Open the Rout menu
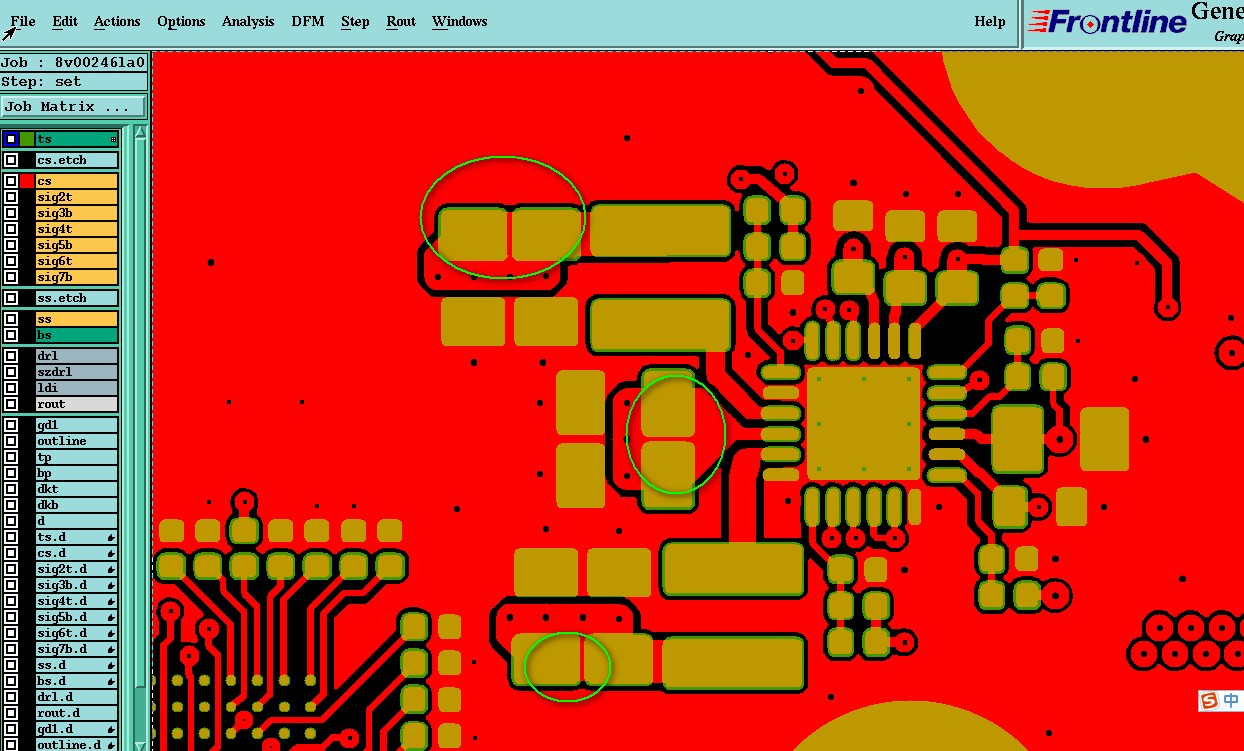Viewport: 1244px width, 751px height. click(401, 21)
